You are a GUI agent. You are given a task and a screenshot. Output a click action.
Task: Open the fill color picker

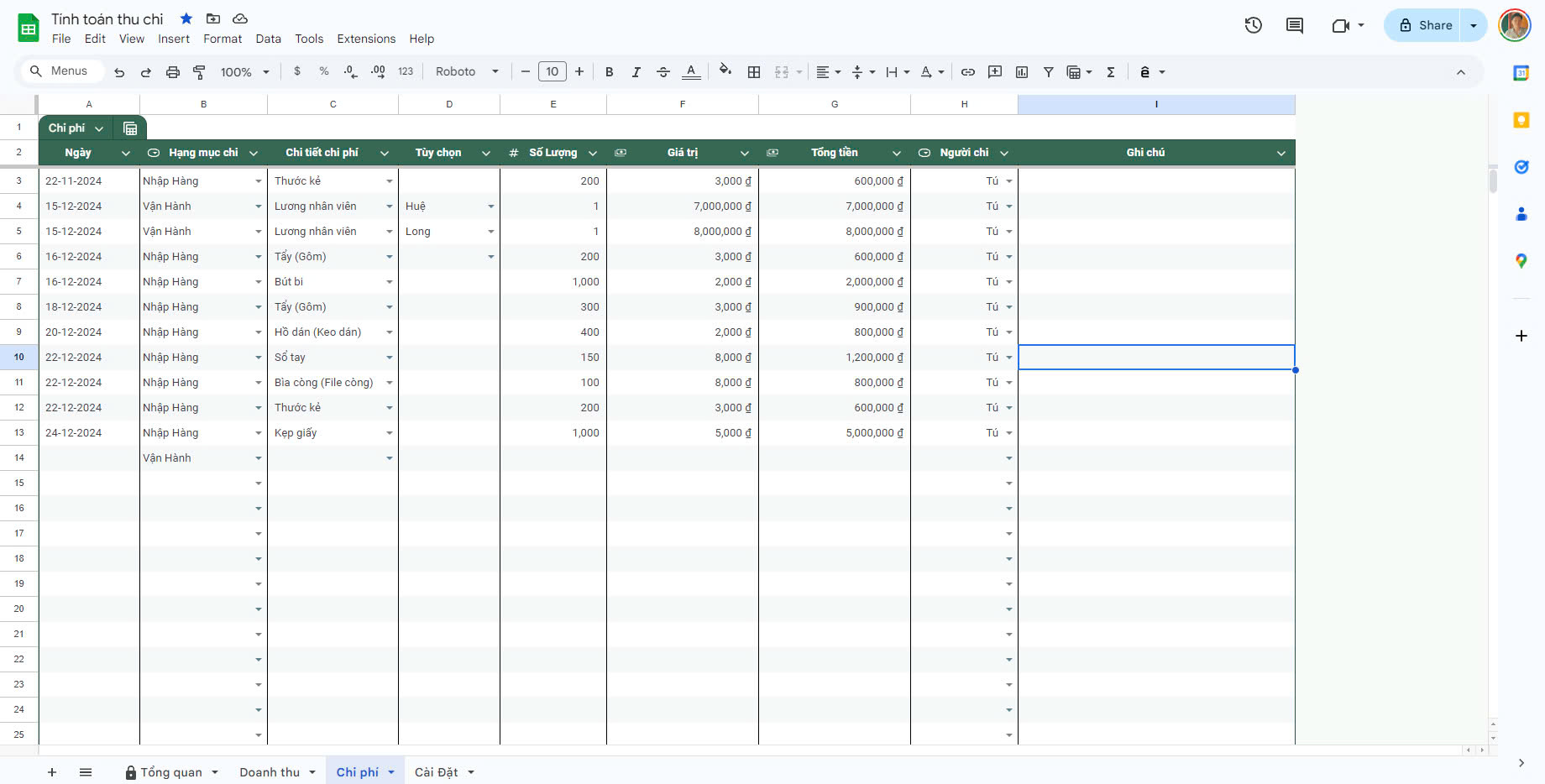[725, 71]
